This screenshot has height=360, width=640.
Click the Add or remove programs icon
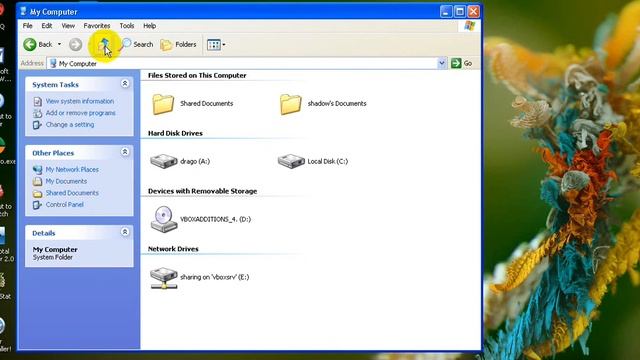click(38, 113)
